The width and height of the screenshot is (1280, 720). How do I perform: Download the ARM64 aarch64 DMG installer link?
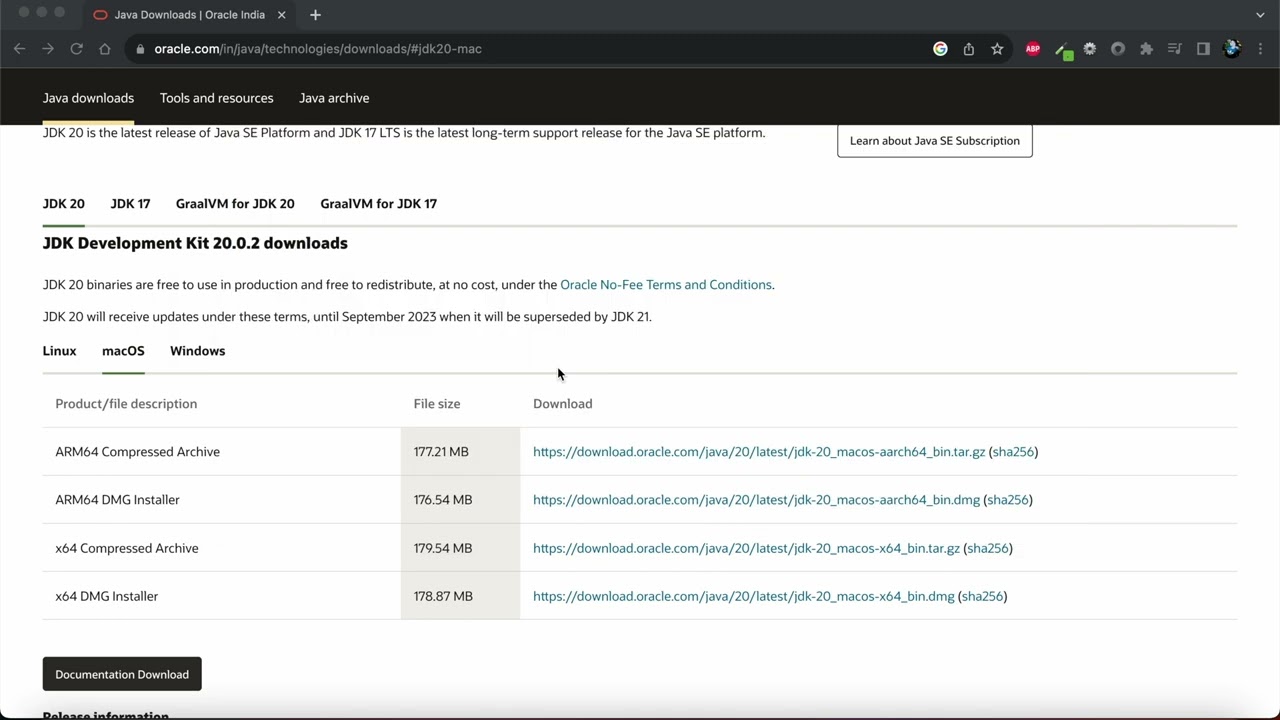tap(756, 500)
